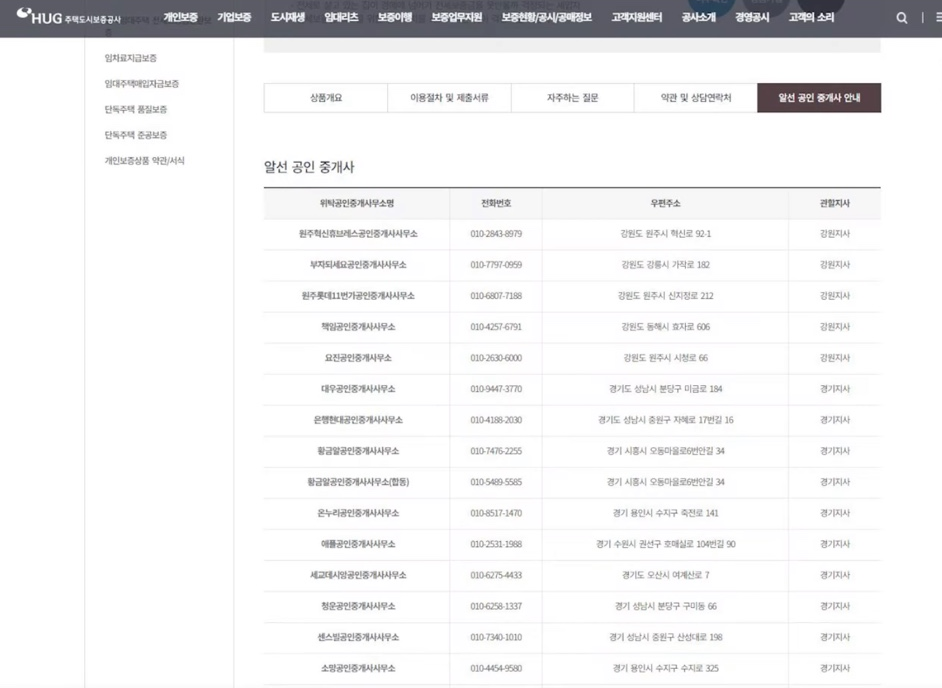The height and width of the screenshot is (688, 942).
Task: Open 임대리츠 menu
Action: point(341,17)
